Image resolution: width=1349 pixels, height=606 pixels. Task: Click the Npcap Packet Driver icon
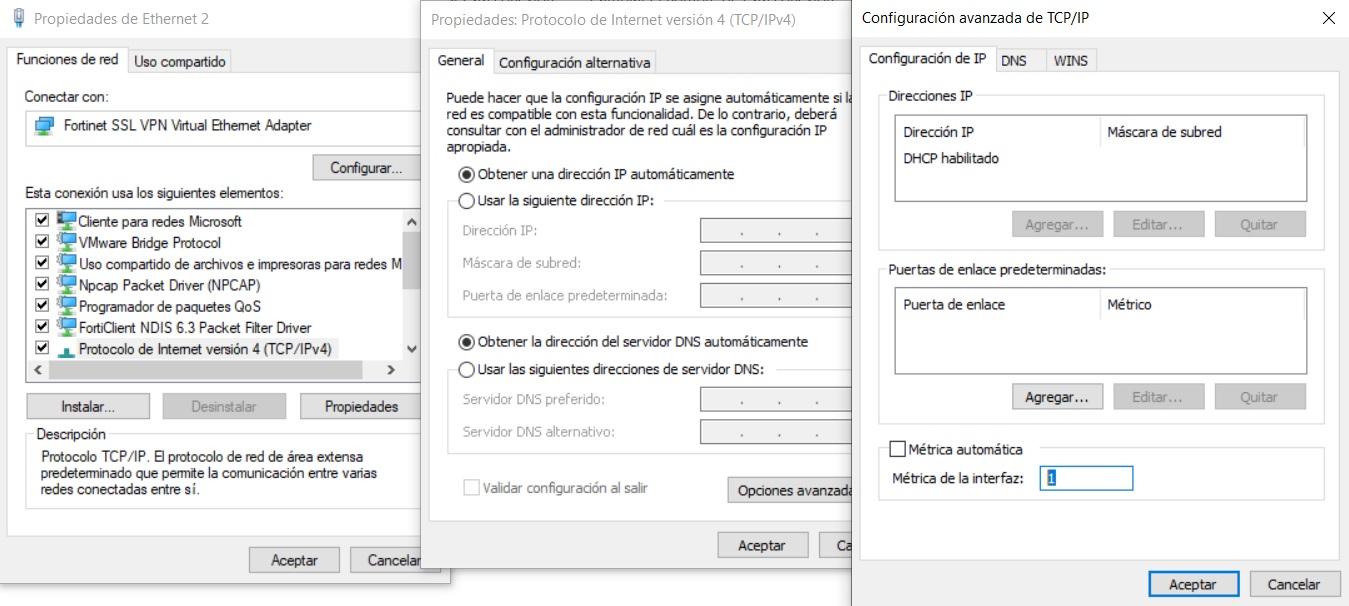67,284
